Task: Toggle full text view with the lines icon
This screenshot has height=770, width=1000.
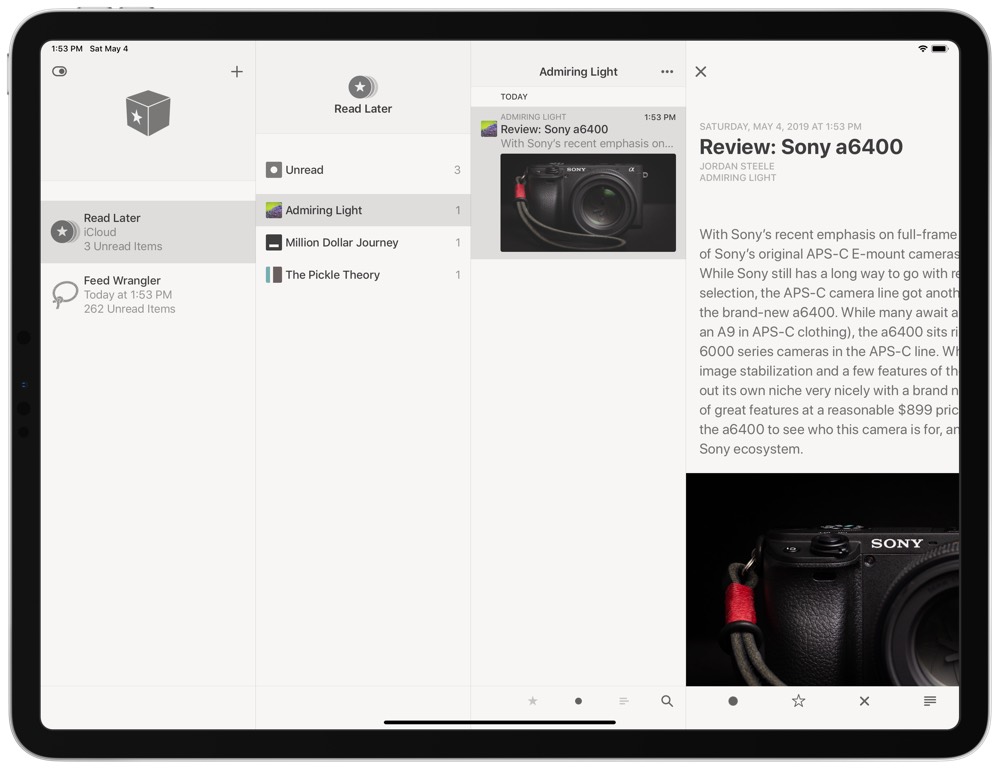Action: pos(930,701)
